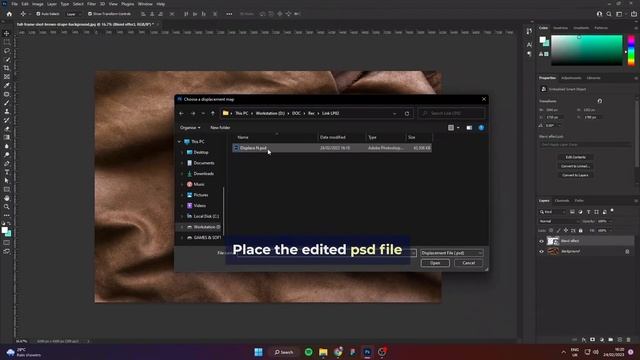Click the New folder button
640x360 pixels.
pos(220,128)
